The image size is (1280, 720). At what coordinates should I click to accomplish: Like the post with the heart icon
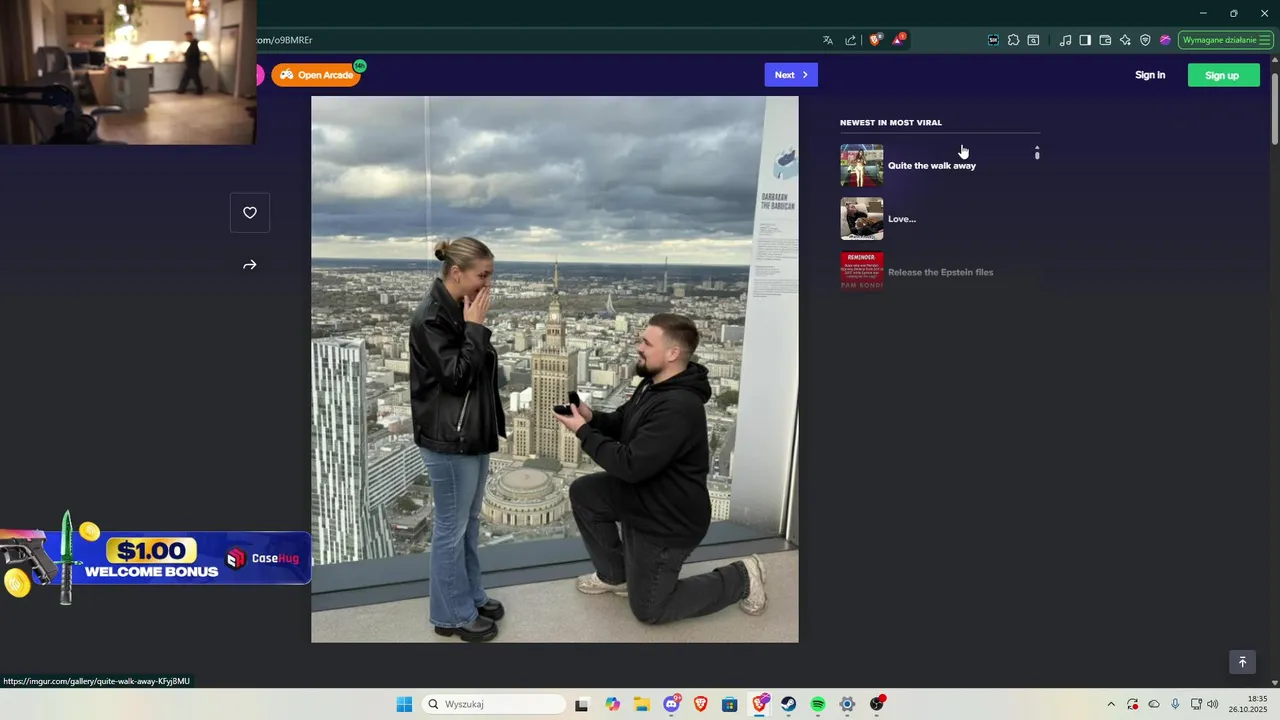(x=250, y=212)
